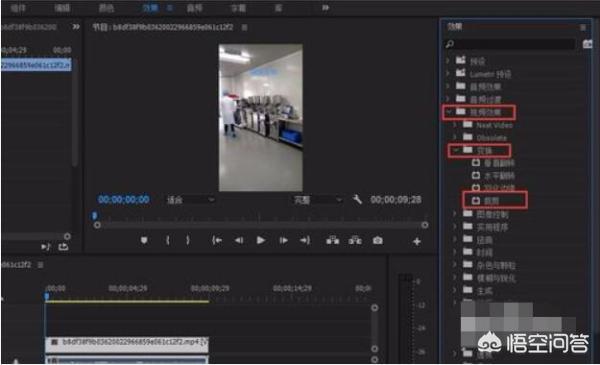Click the Extract button
Viewport: 600px width, 365px height.
pos(355,240)
